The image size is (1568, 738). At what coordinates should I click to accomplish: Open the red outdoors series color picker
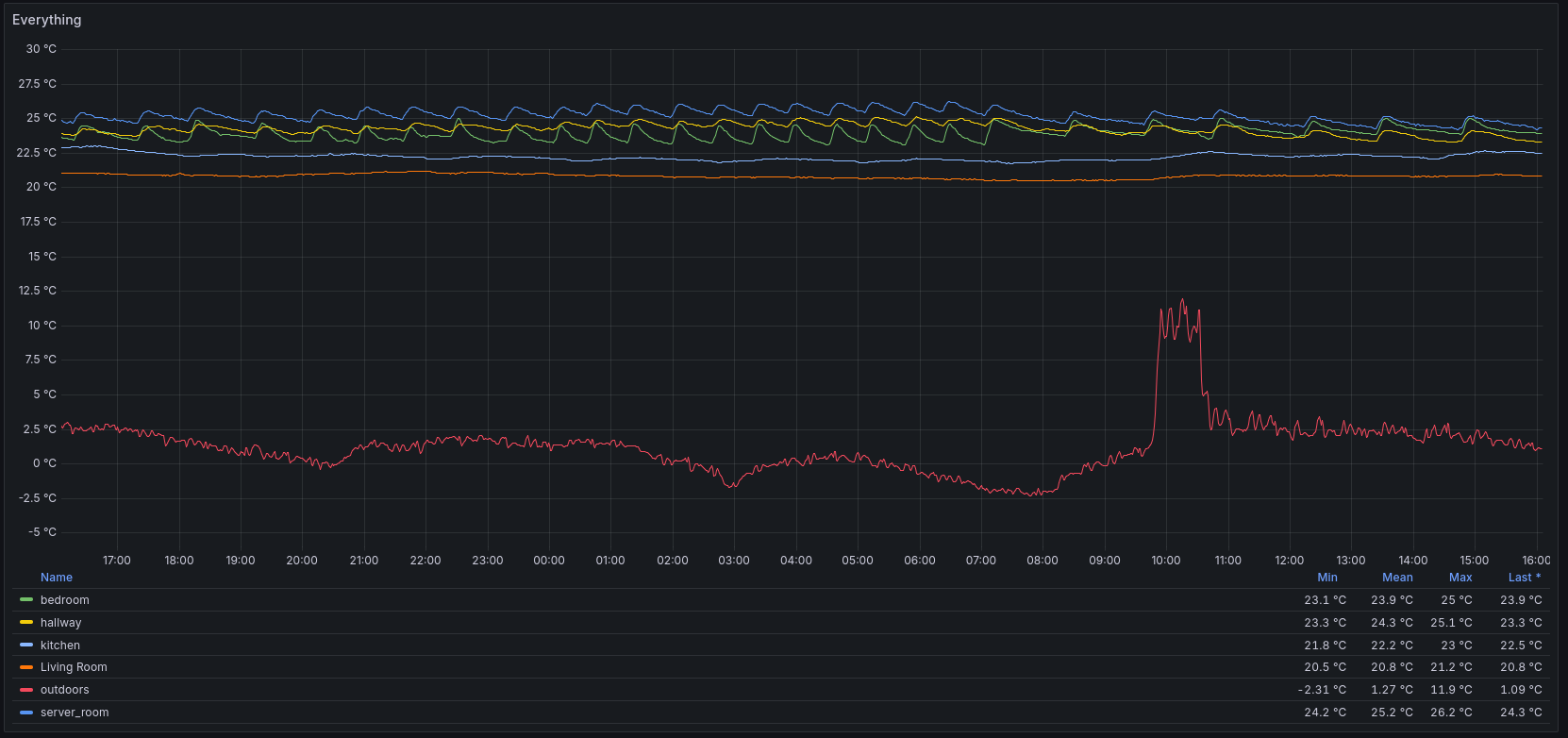26,690
